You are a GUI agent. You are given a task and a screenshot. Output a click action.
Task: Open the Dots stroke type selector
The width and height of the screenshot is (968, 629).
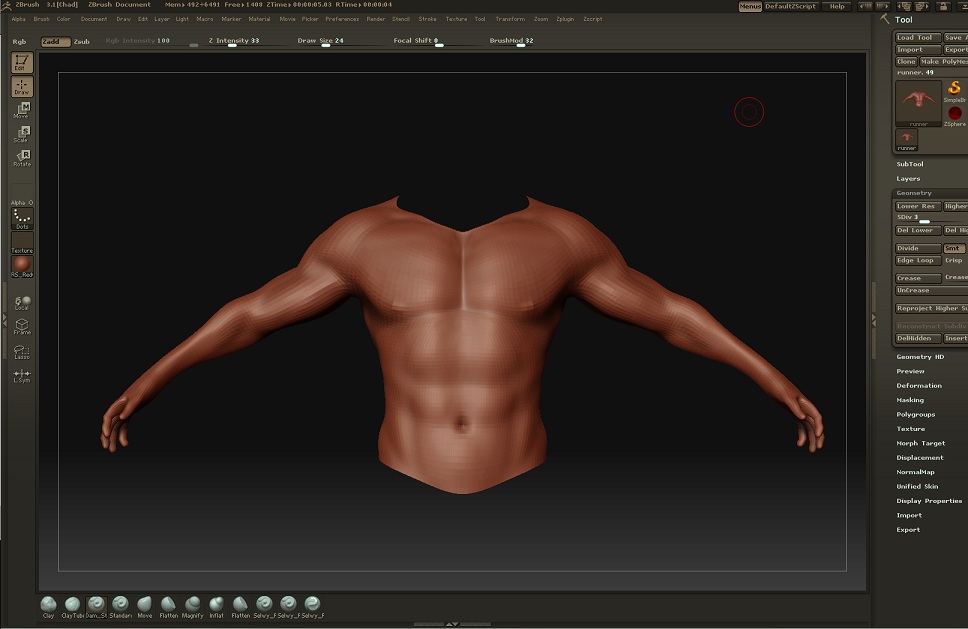22,219
